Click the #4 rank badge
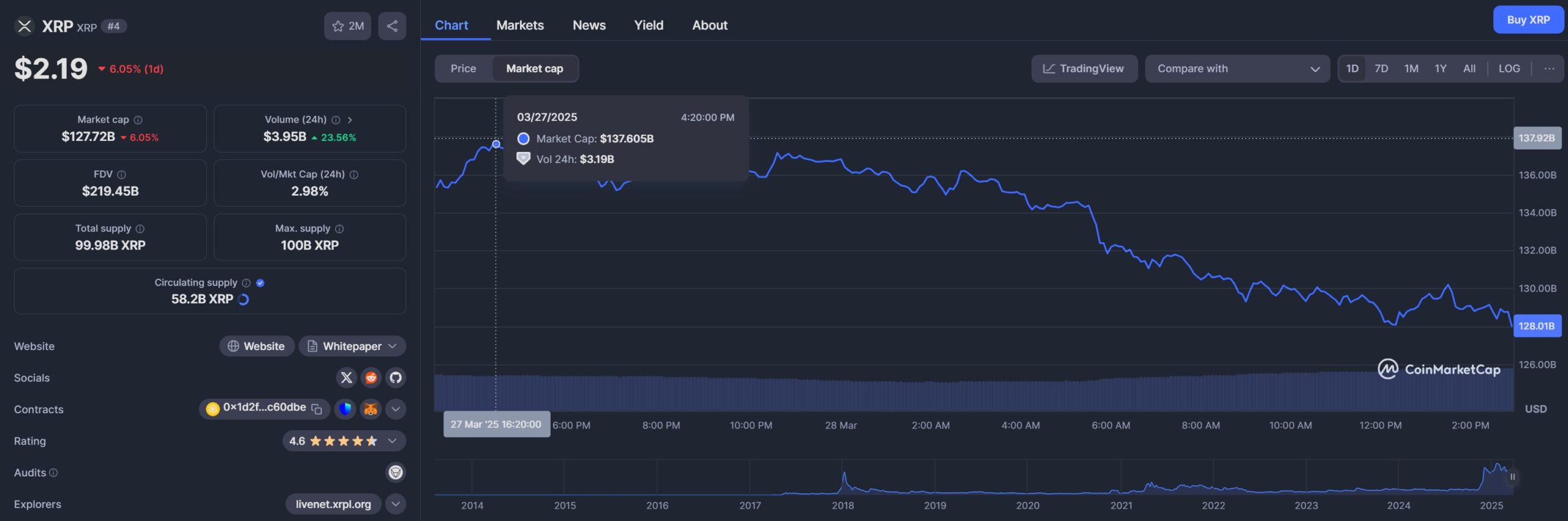 click(x=114, y=26)
